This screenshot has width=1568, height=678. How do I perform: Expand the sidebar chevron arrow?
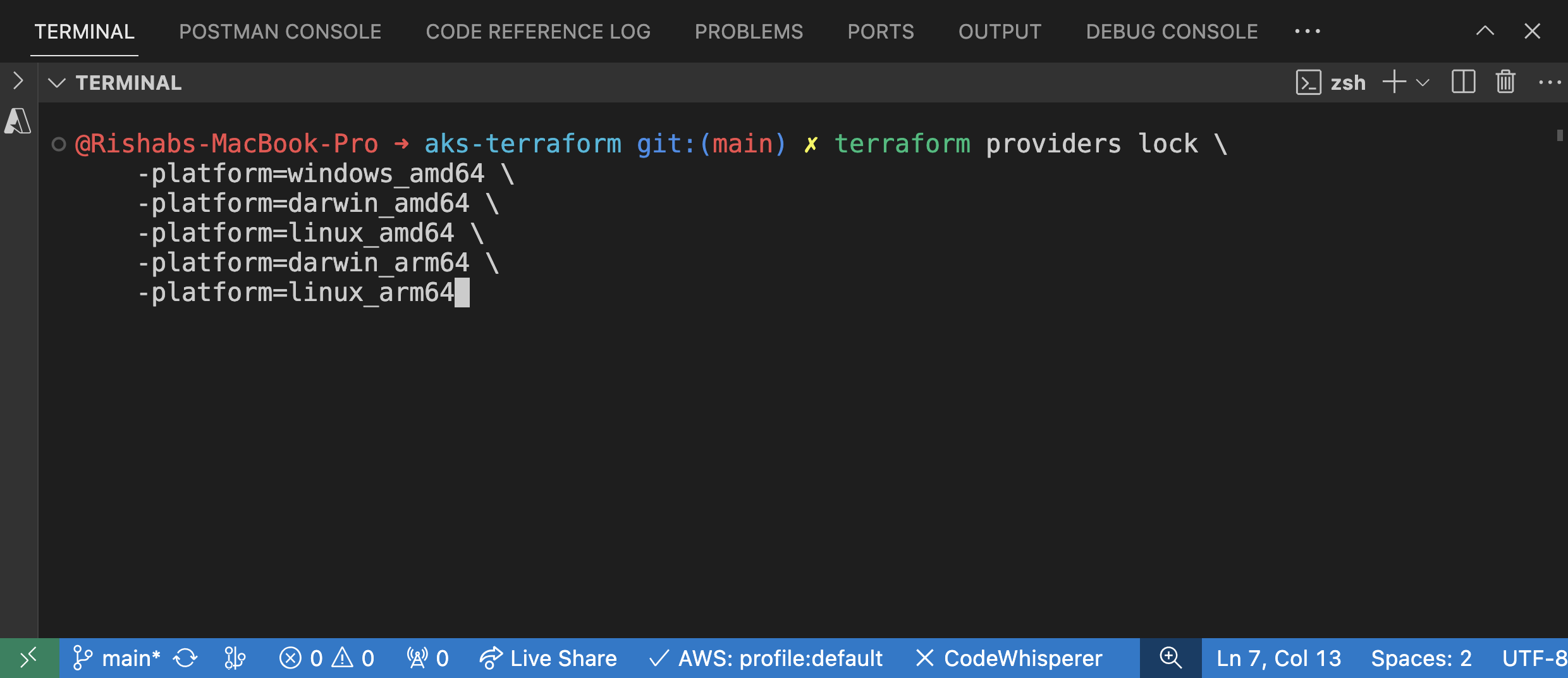coord(18,81)
